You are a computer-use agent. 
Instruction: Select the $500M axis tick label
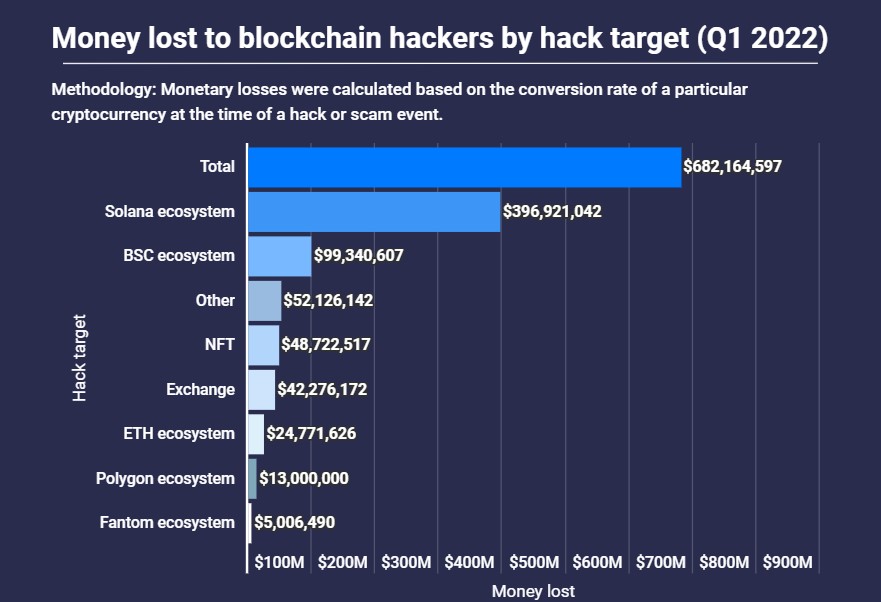tap(534, 562)
